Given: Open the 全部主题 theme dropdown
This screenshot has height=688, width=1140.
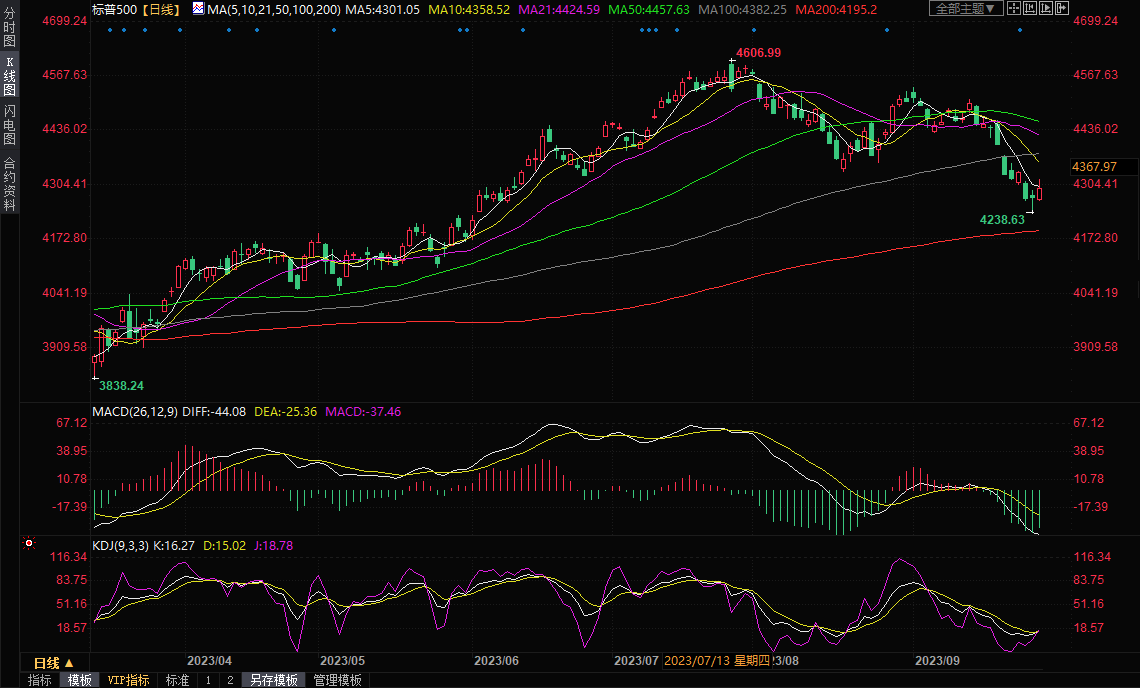Looking at the screenshot, I should point(966,9).
